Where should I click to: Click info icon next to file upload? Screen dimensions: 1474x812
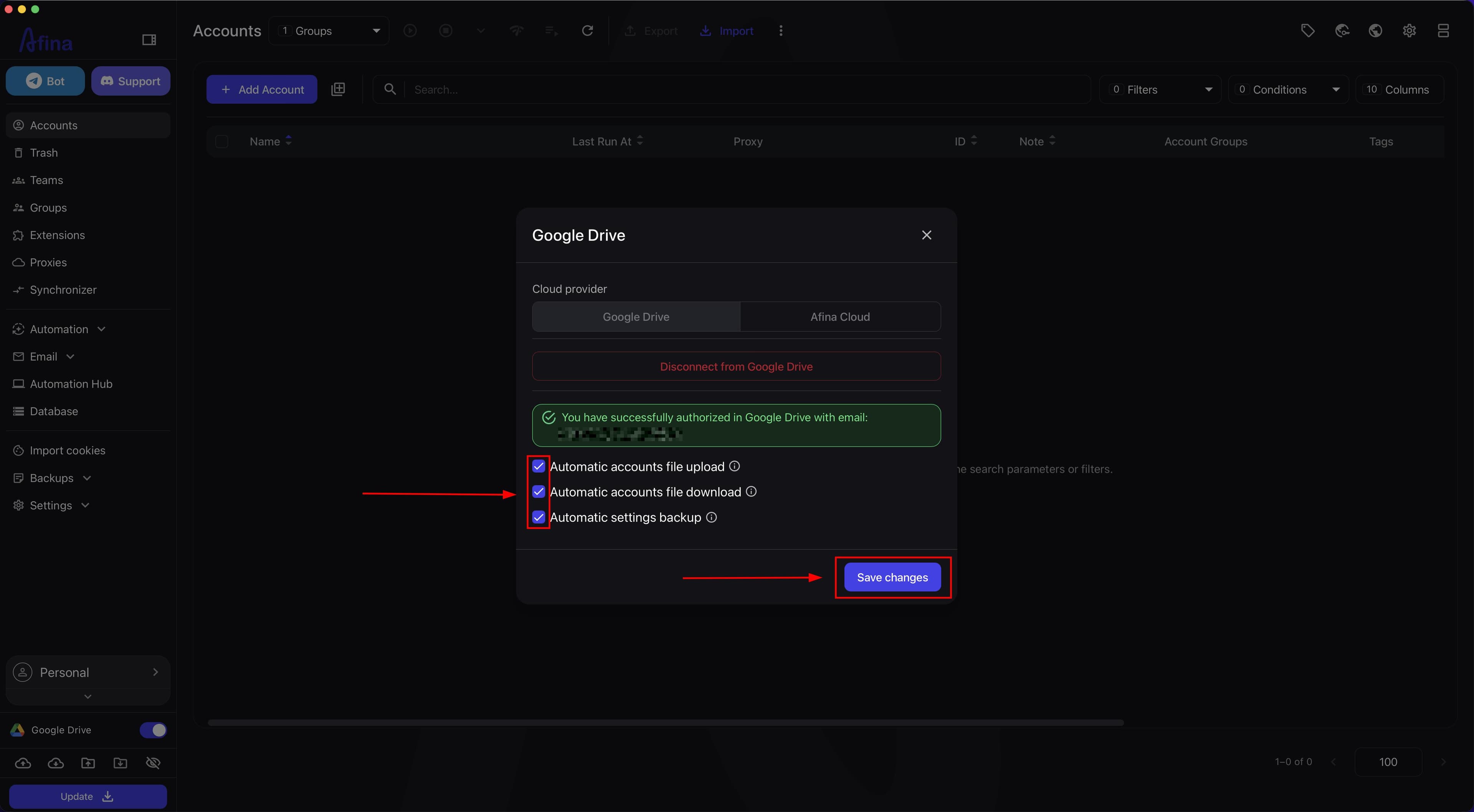pyautogui.click(x=734, y=466)
